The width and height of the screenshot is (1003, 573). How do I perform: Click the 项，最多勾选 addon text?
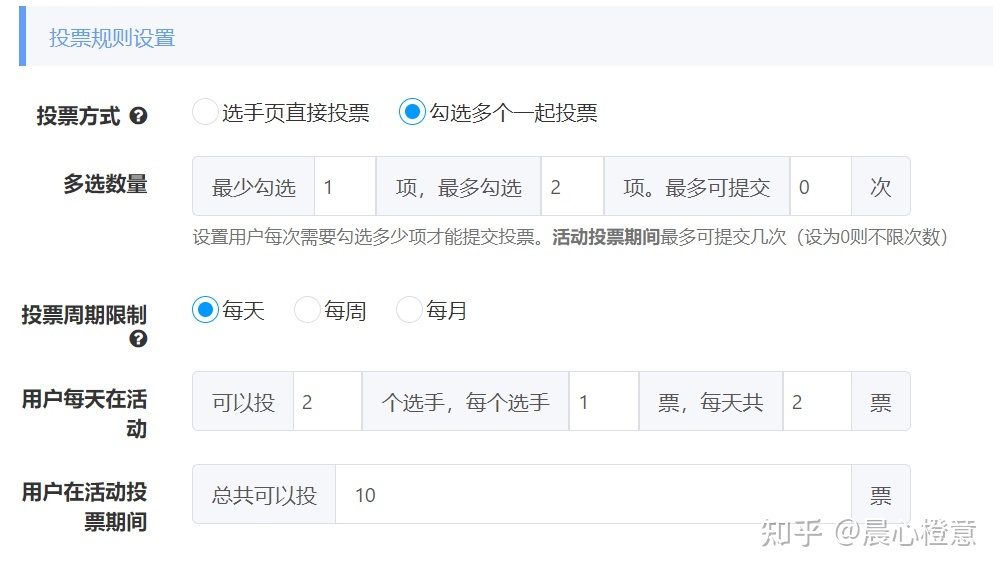point(459,187)
